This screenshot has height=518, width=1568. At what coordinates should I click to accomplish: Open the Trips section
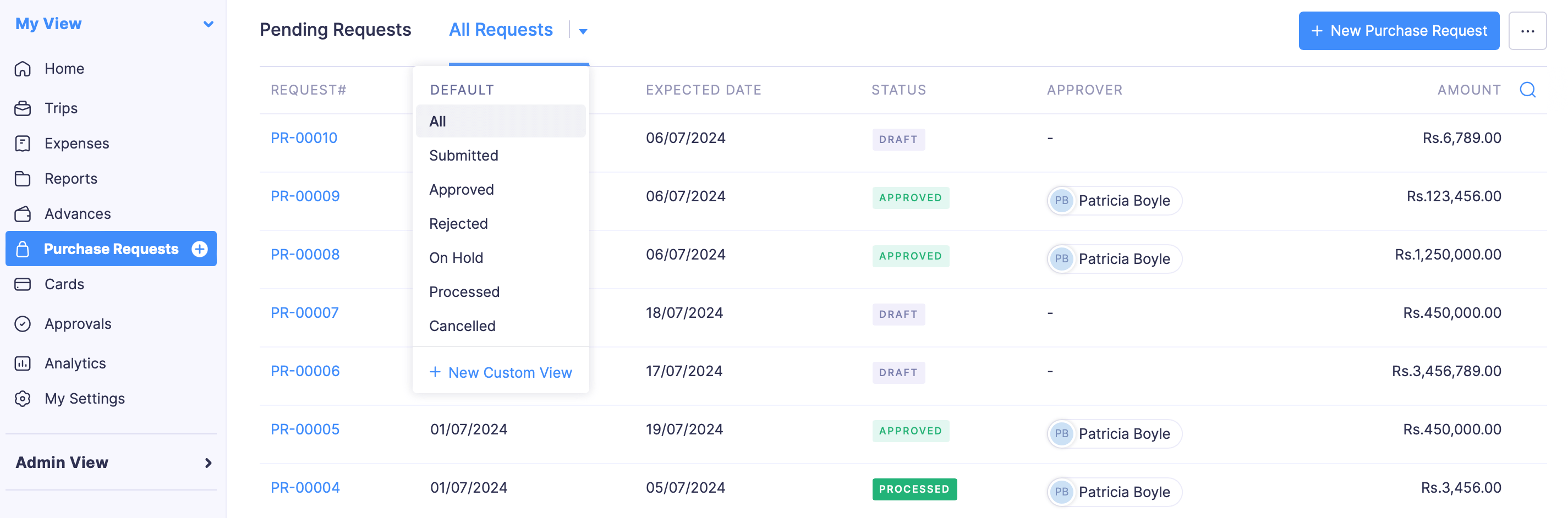pos(61,108)
